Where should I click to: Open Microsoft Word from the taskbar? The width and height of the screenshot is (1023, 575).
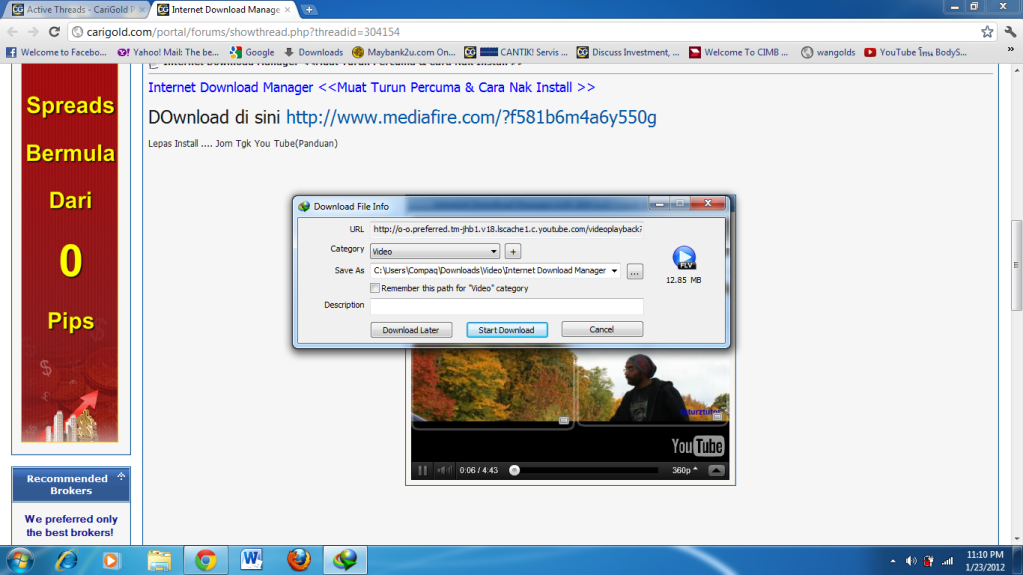(251, 561)
